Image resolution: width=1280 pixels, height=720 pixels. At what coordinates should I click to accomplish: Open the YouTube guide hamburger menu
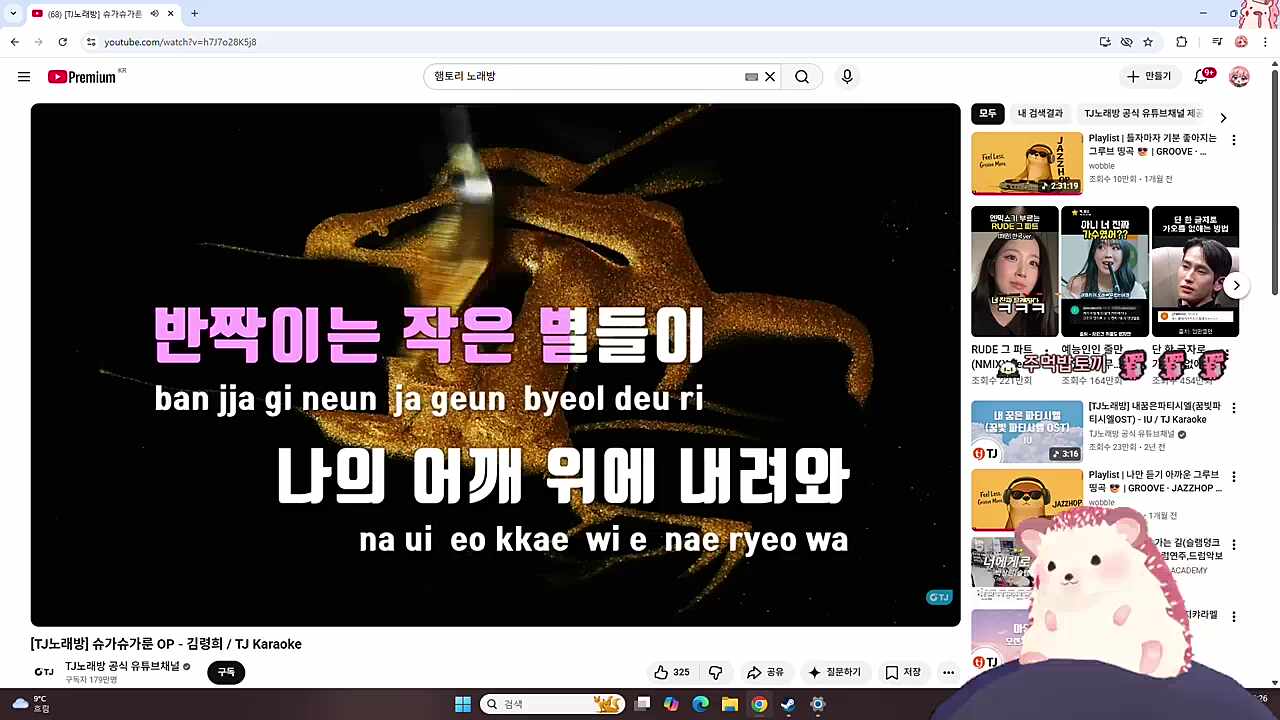click(24, 77)
